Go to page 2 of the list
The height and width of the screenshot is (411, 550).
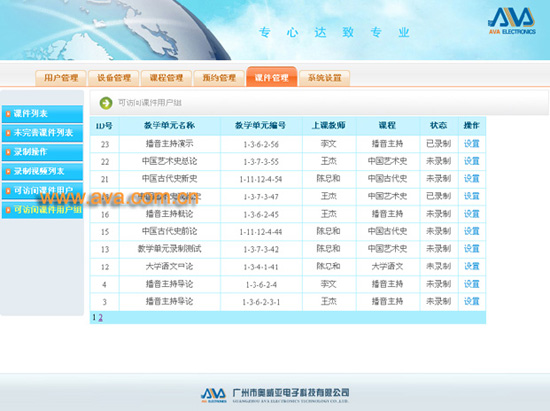101,317
